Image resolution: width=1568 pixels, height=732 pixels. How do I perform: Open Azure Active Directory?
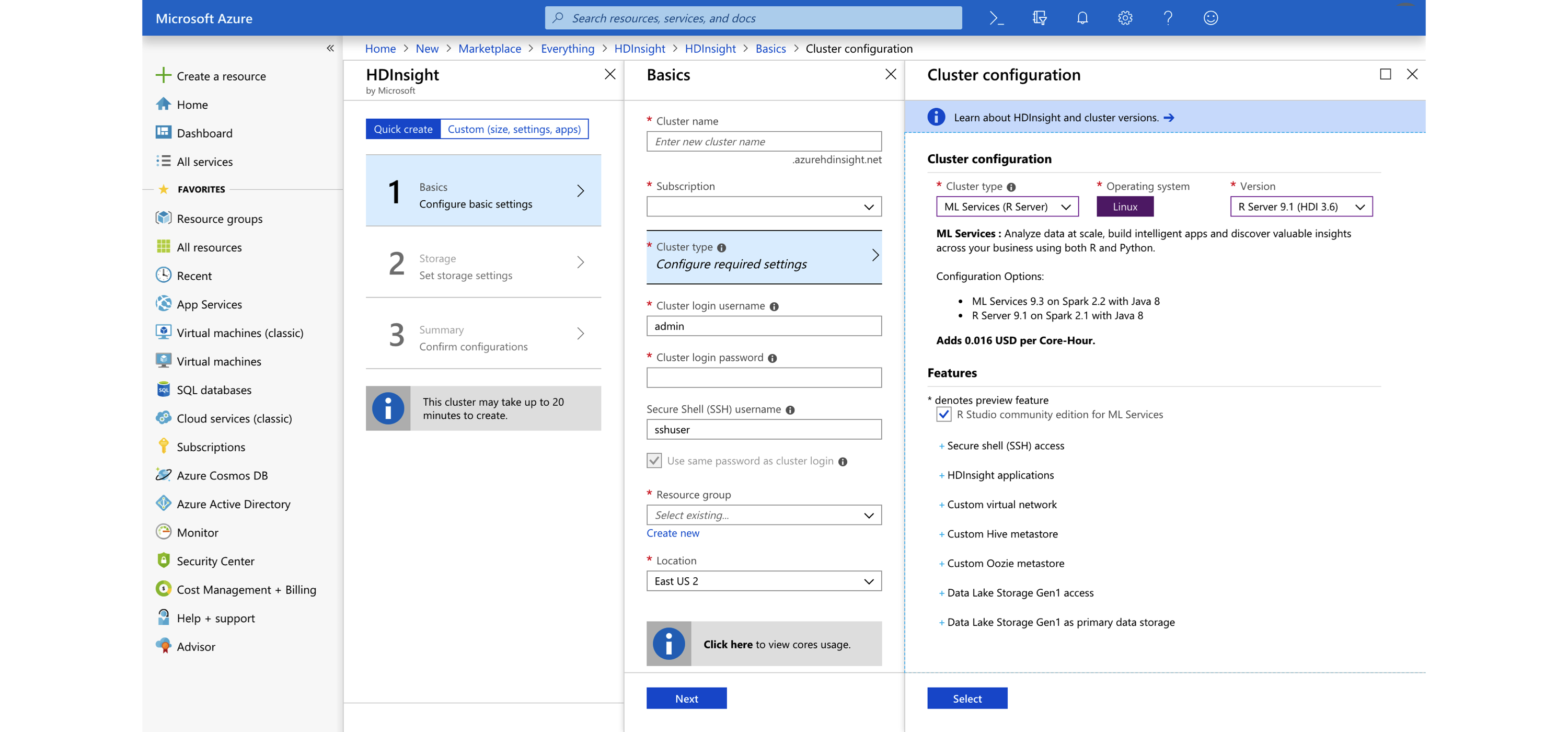pos(234,504)
